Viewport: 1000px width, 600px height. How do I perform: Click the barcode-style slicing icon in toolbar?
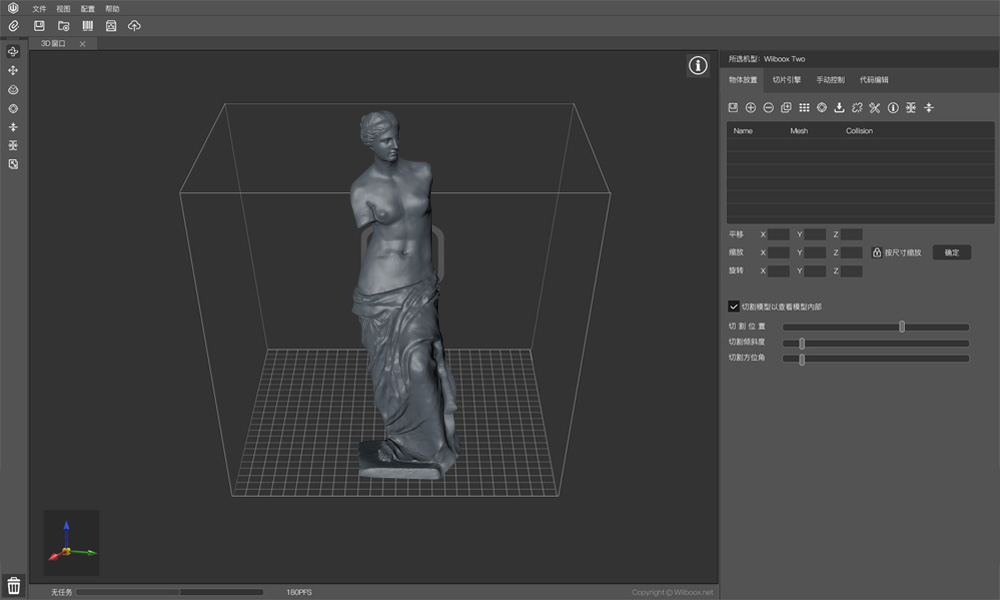pos(87,26)
